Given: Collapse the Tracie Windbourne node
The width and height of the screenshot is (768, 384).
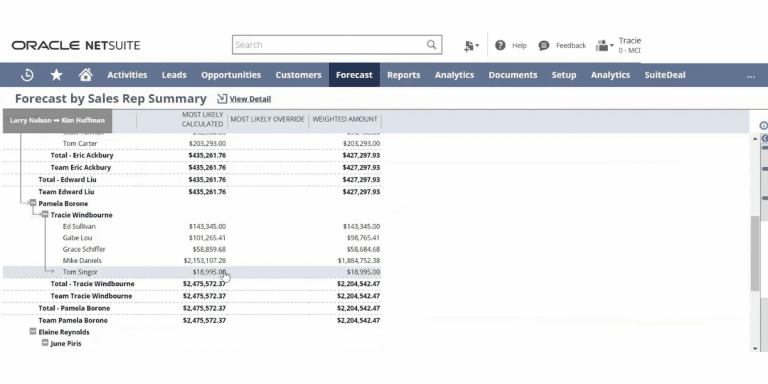Looking at the screenshot, I should (45, 215).
